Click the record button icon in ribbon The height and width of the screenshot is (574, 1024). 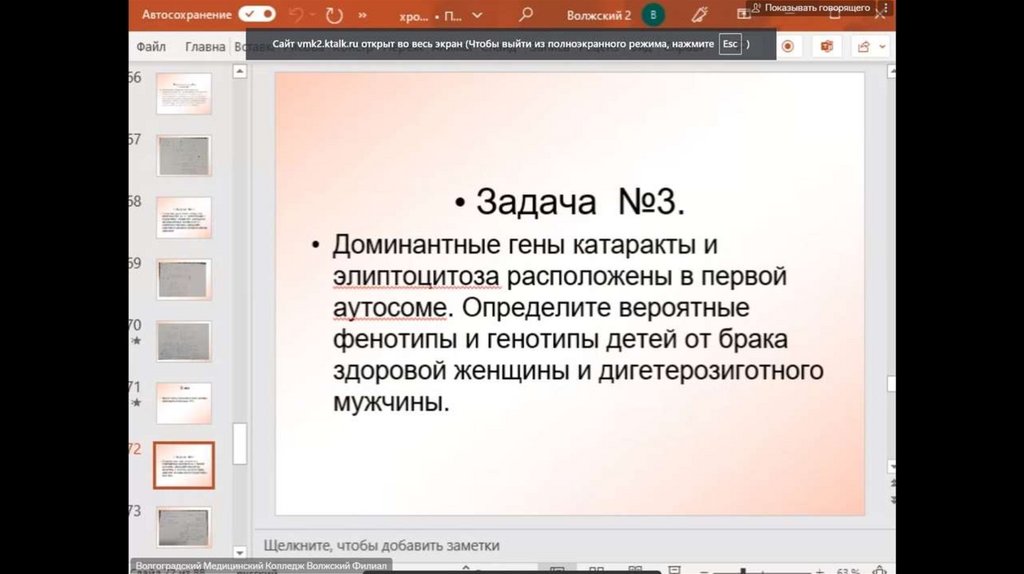(788, 46)
